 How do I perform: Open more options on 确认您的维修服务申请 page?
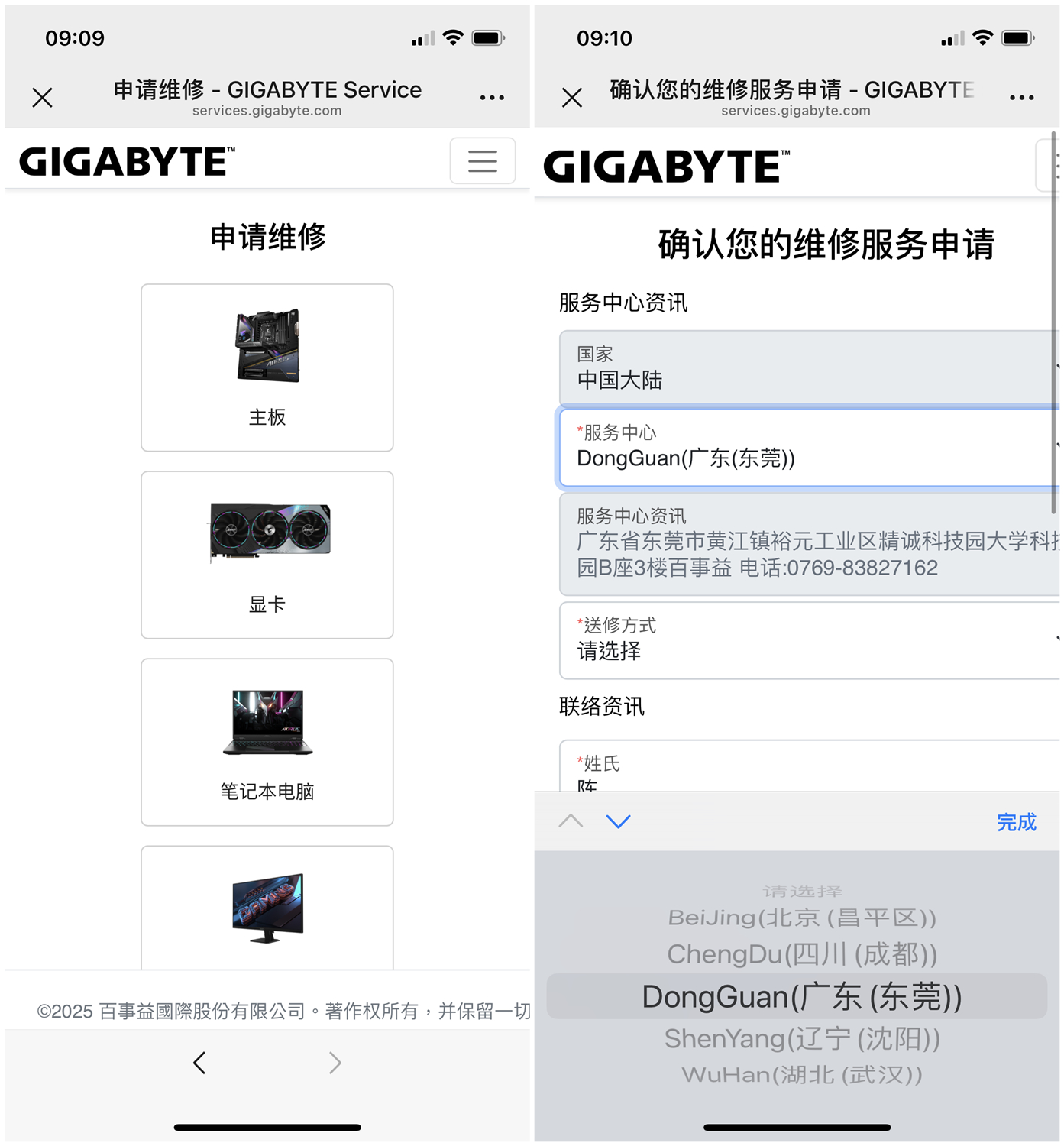(x=1022, y=97)
